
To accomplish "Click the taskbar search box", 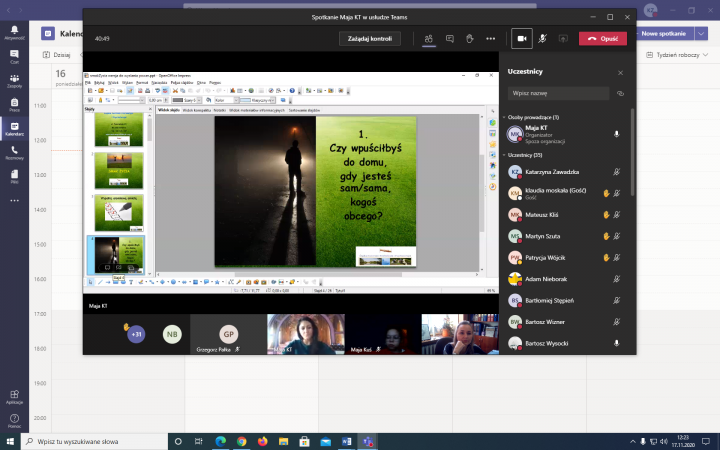I will click(94, 441).
